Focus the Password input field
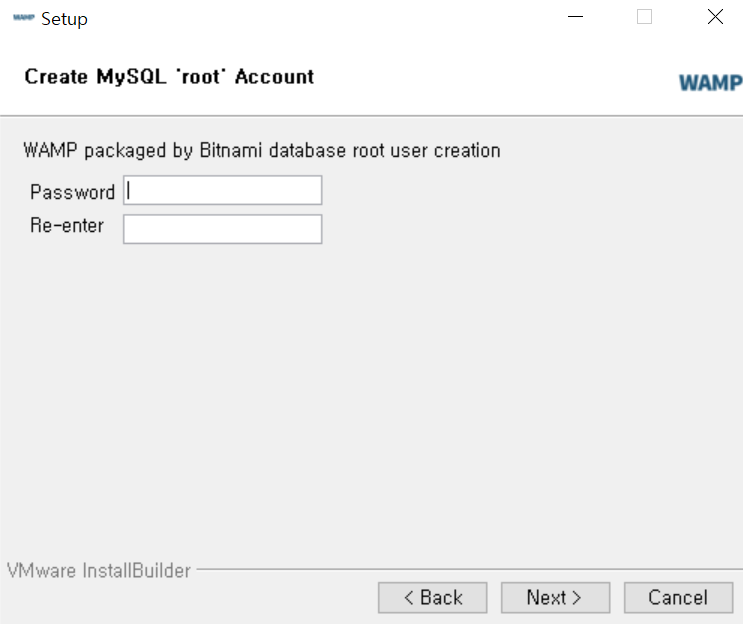This screenshot has height=624, width=743. (223, 190)
